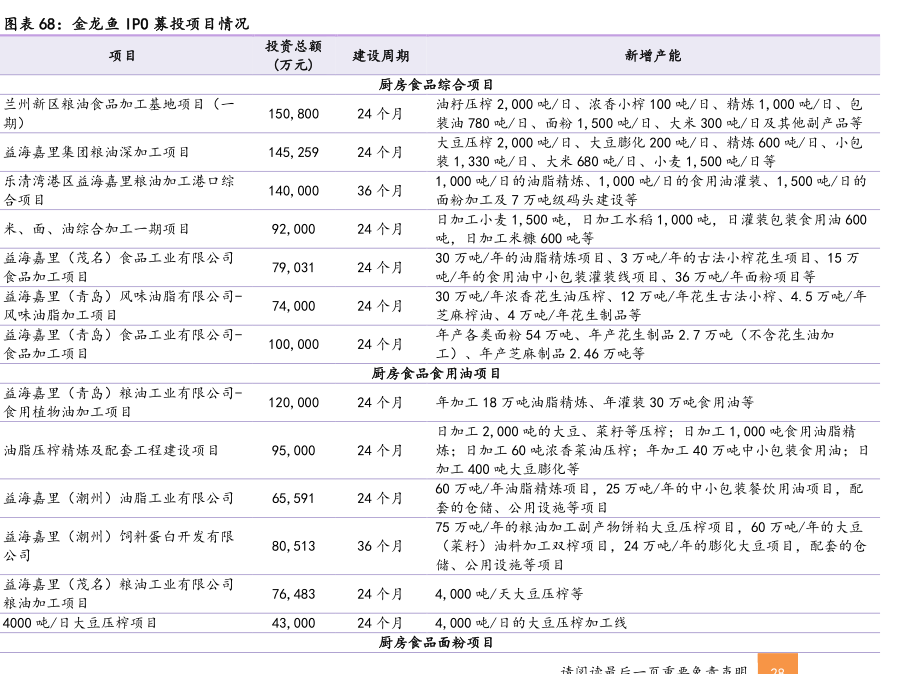The width and height of the screenshot is (904, 674).
Task: Click investment value 79,031
Action: coord(293,268)
